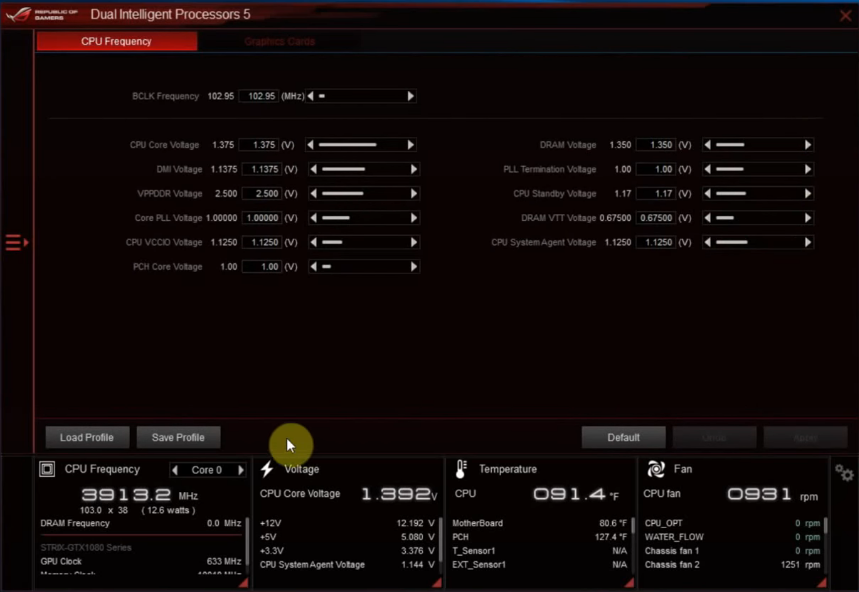Expand the Fan monitor panel corner
Image resolution: width=859 pixels, height=592 pixels.
click(822, 583)
